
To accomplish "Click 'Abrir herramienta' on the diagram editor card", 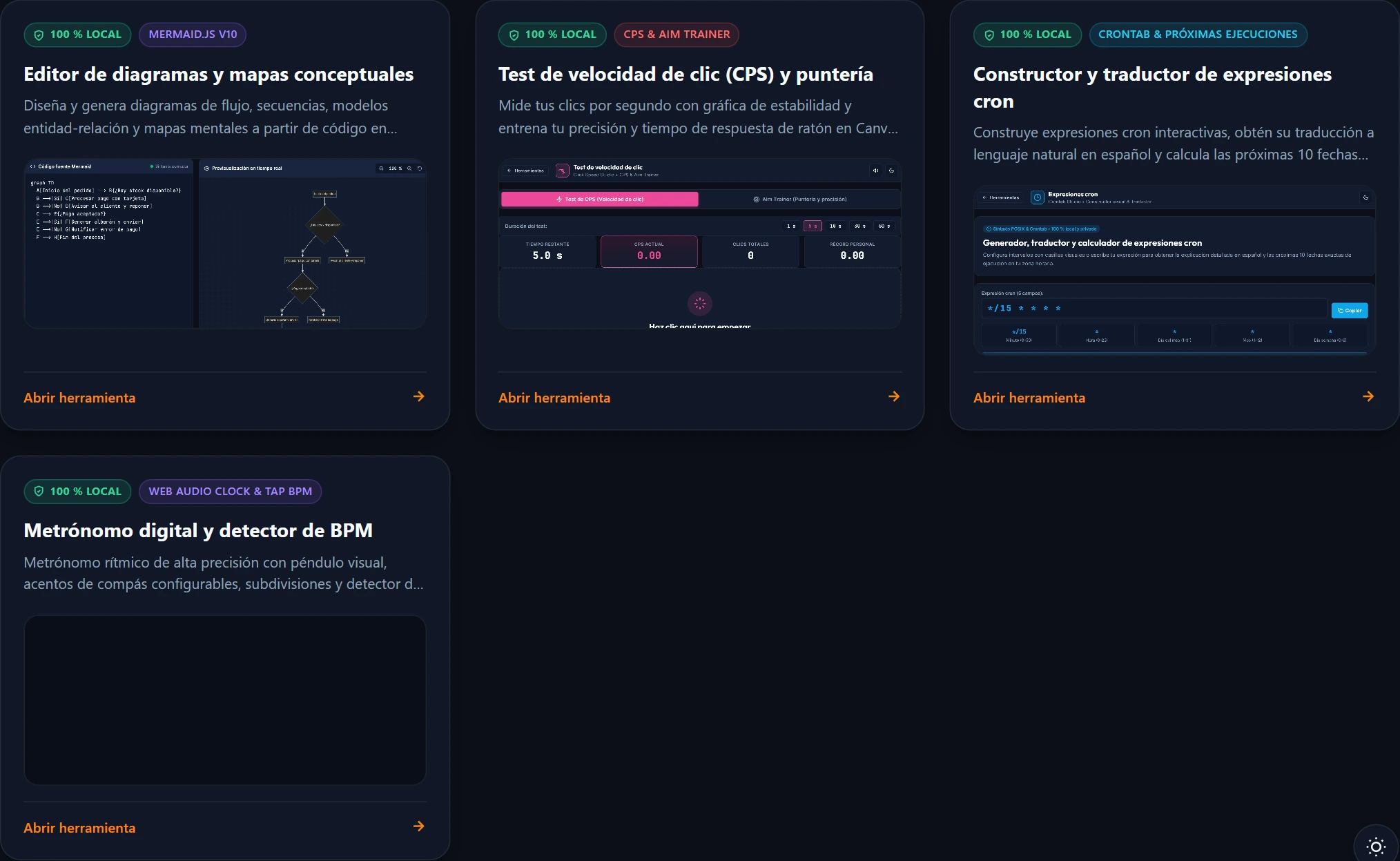I will [79, 398].
